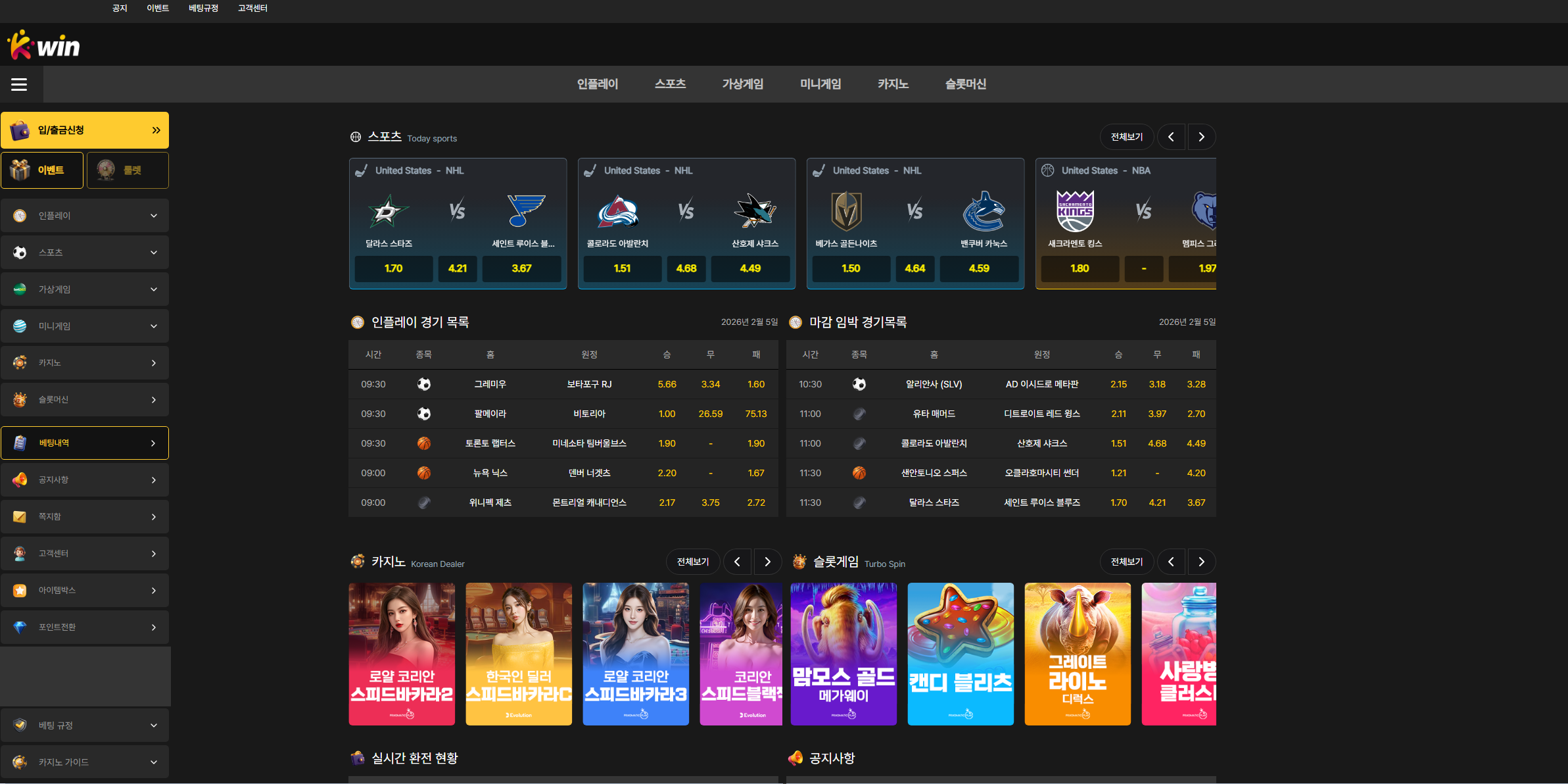
Task: Click the gift box 이벤트 icon
Action: tap(20, 170)
